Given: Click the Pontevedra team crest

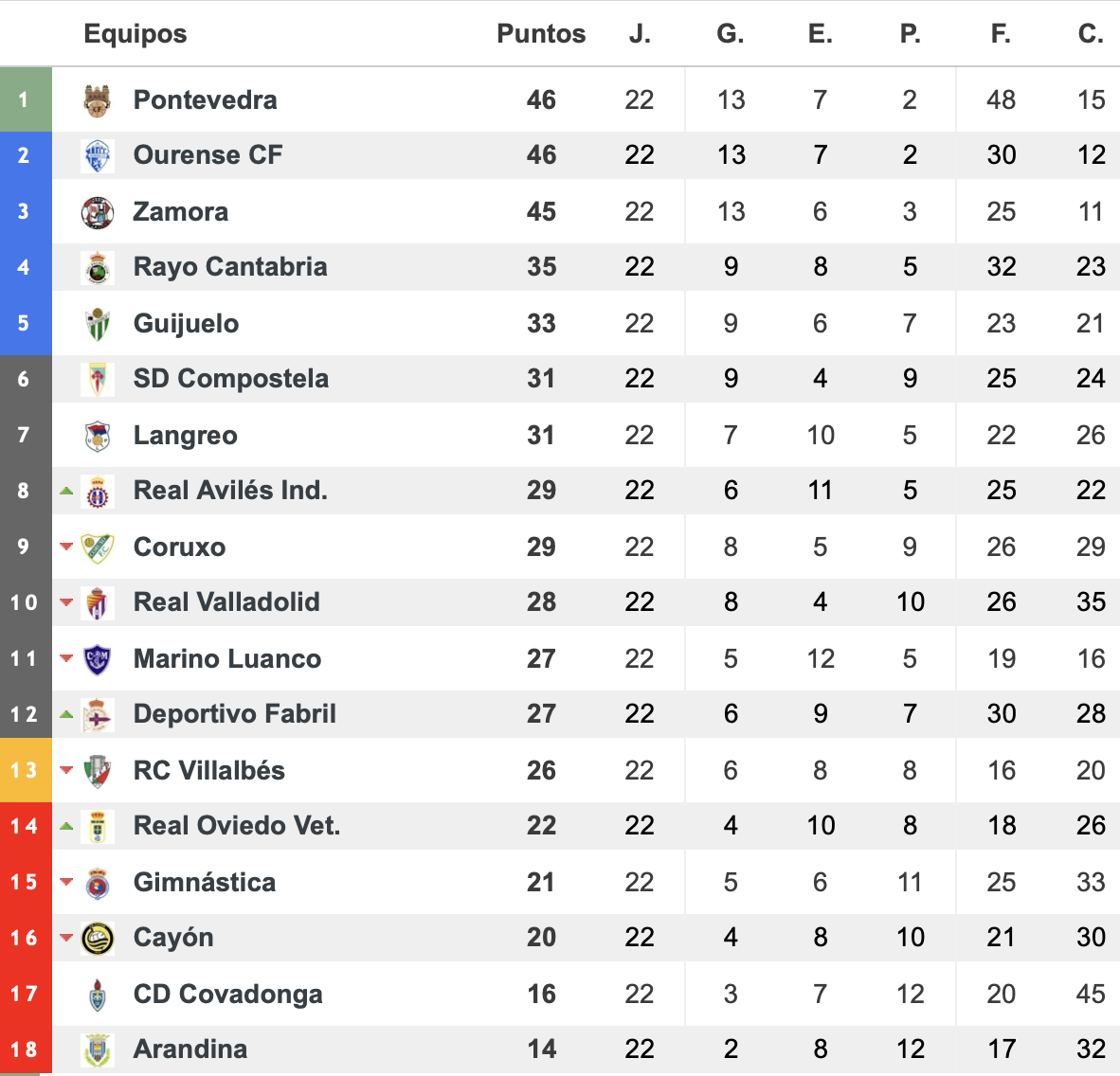Looking at the screenshot, I should tap(98, 100).
